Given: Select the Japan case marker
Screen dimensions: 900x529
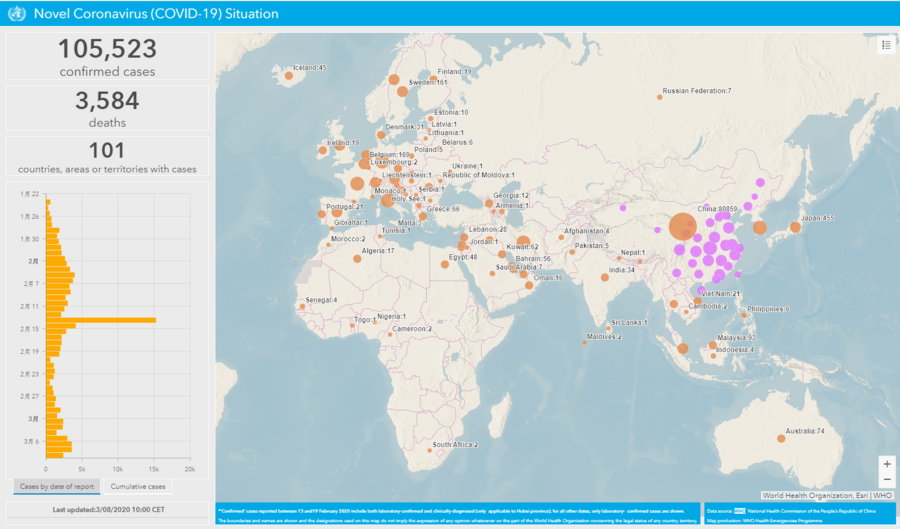Looking at the screenshot, I should [795, 227].
